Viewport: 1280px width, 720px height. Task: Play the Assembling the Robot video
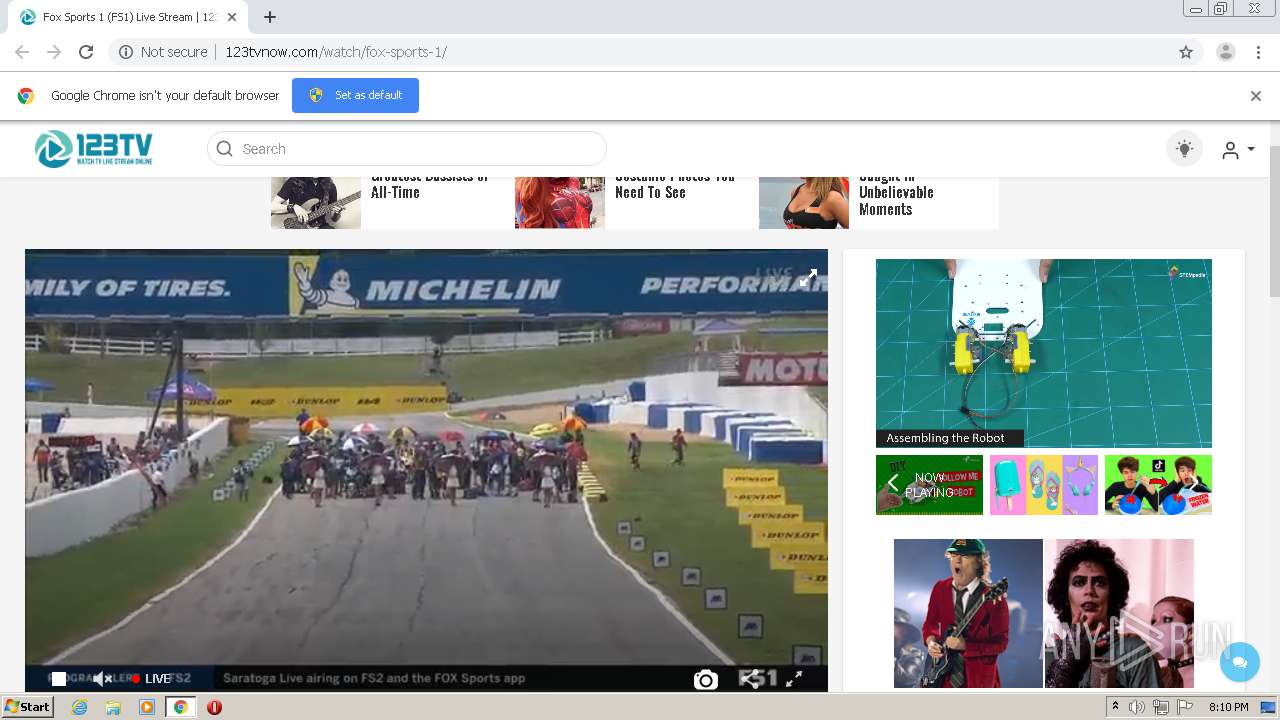[1044, 353]
